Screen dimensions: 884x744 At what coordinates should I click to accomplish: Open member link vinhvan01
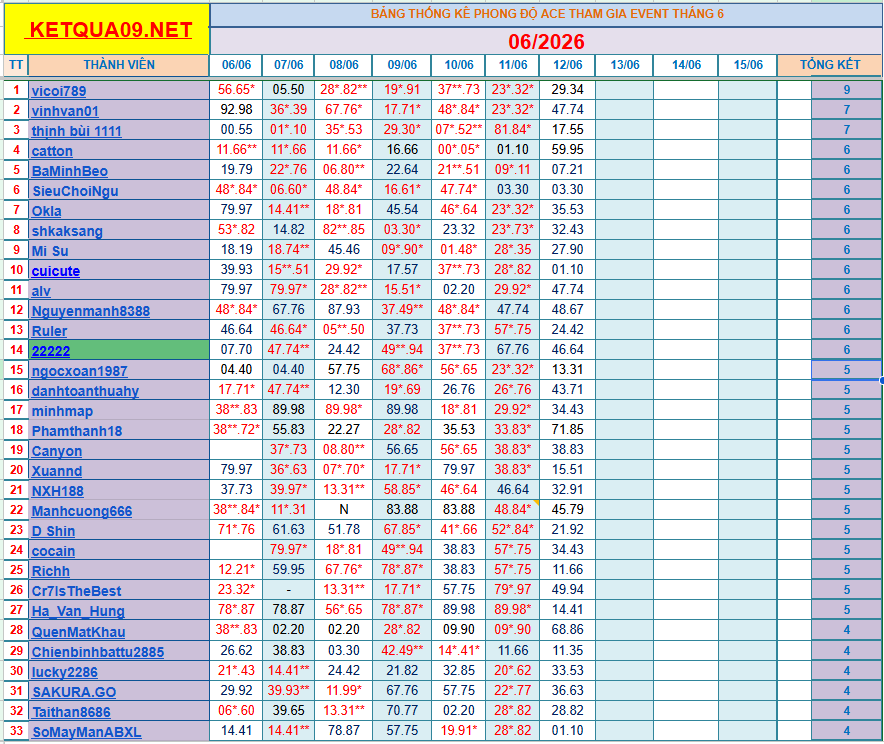point(65,111)
